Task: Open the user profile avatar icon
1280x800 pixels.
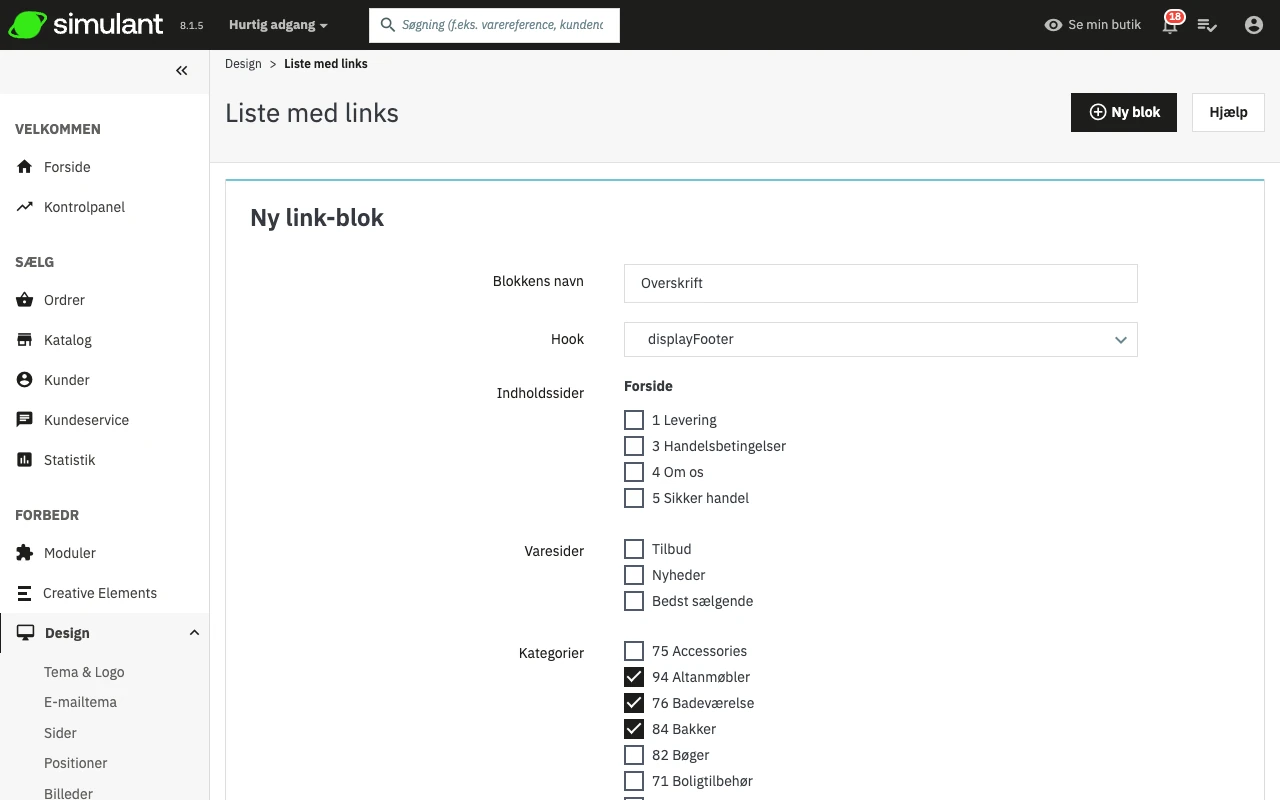Action: (1253, 25)
